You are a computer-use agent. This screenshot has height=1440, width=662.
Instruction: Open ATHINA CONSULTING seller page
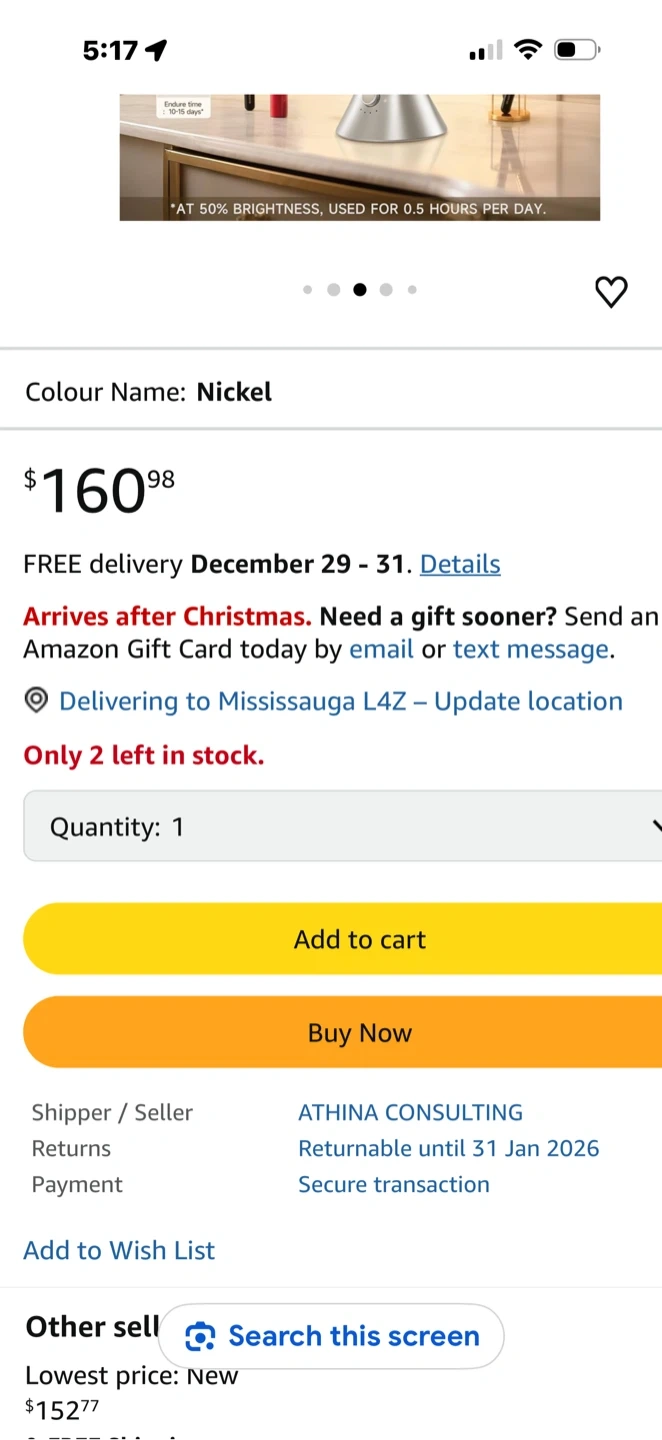pyautogui.click(x=410, y=1112)
